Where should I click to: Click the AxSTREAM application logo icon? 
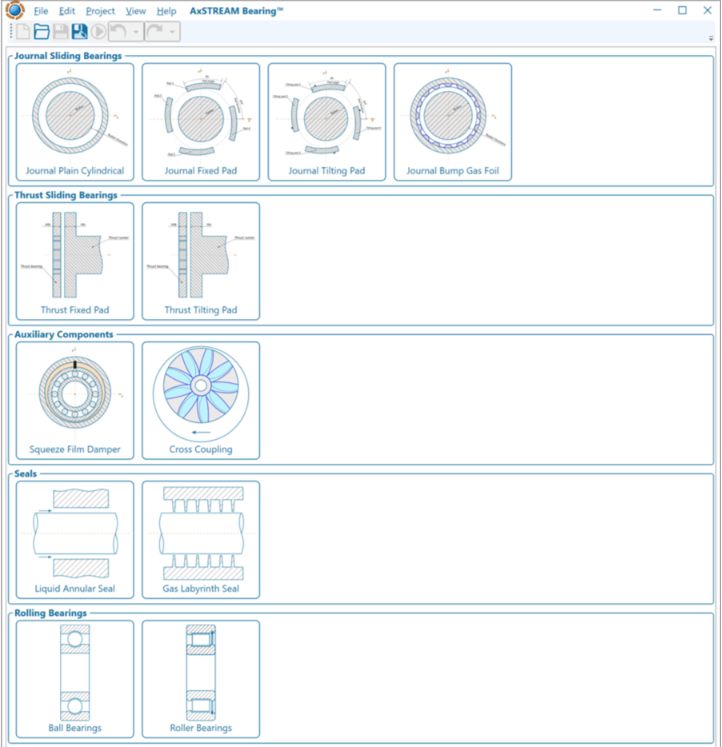(x=15, y=10)
